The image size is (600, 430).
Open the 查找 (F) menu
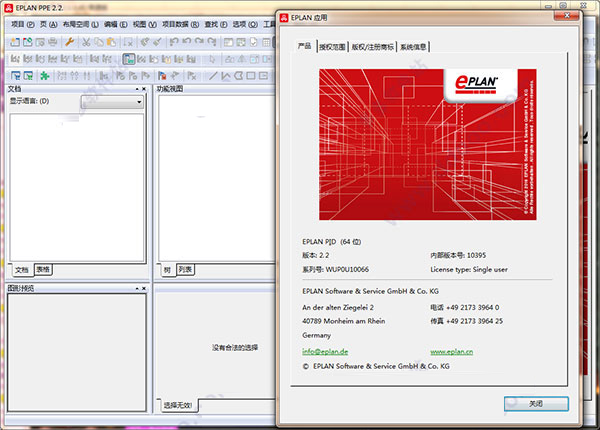pyautogui.click(x=216, y=24)
